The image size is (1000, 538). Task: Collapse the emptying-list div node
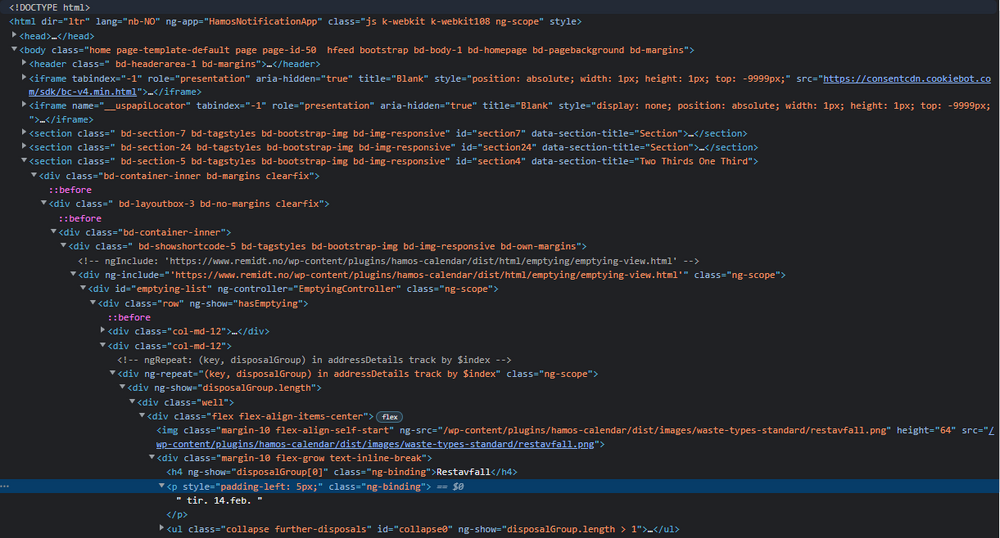click(x=84, y=289)
